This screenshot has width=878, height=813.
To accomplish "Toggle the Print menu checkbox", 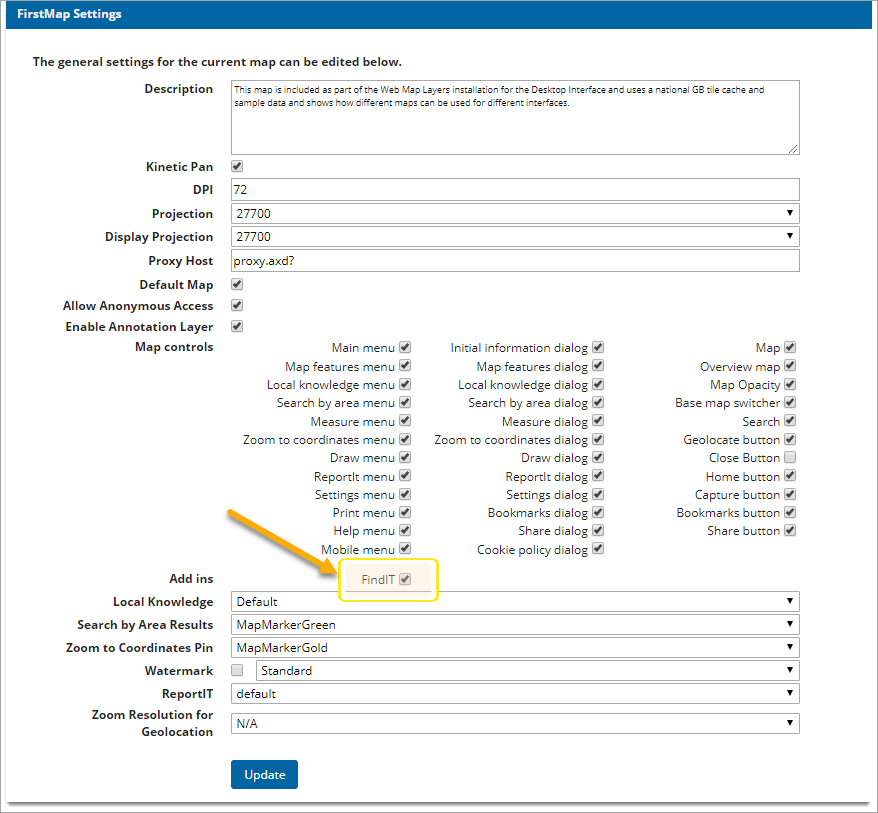I will pos(405,512).
